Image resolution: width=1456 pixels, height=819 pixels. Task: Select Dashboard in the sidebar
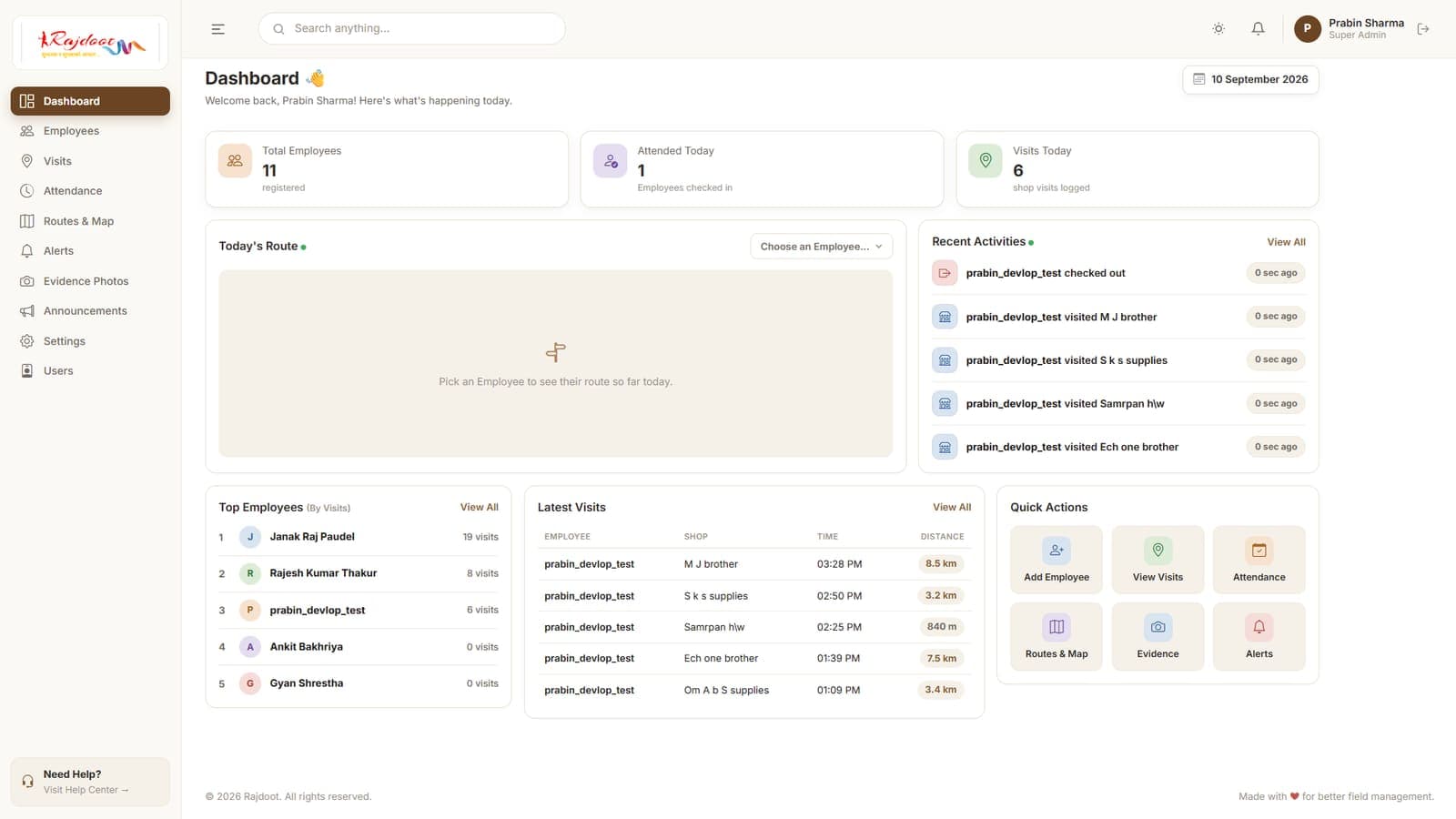click(x=90, y=101)
